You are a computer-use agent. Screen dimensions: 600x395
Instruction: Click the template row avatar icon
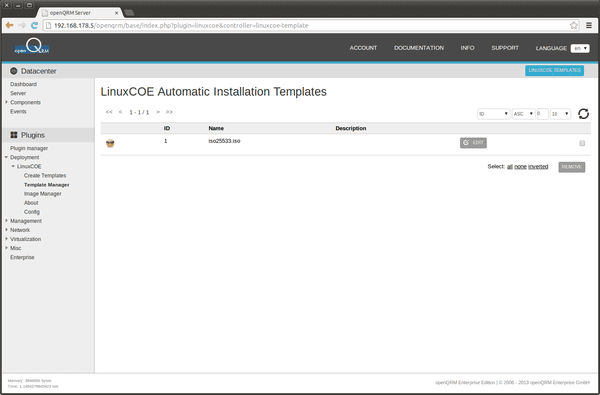[x=110, y=144]
